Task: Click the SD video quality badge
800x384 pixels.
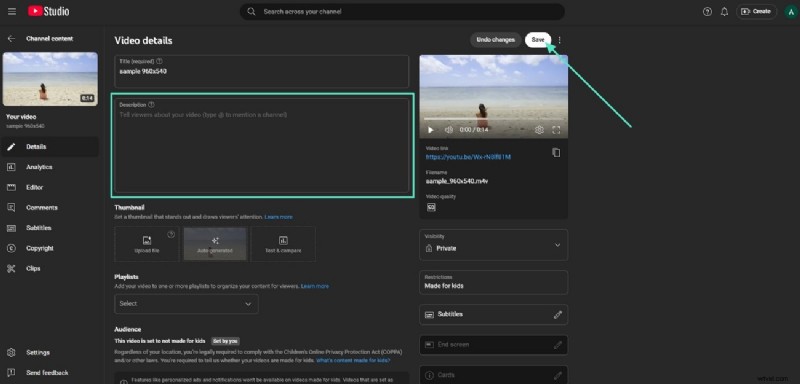Action: (x=431, y=208)
